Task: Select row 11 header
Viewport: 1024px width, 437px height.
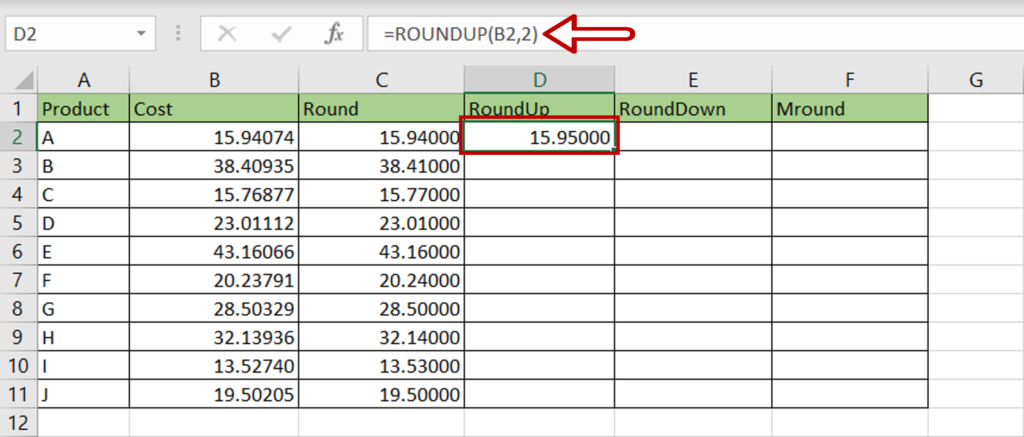Action: (18, 395)
